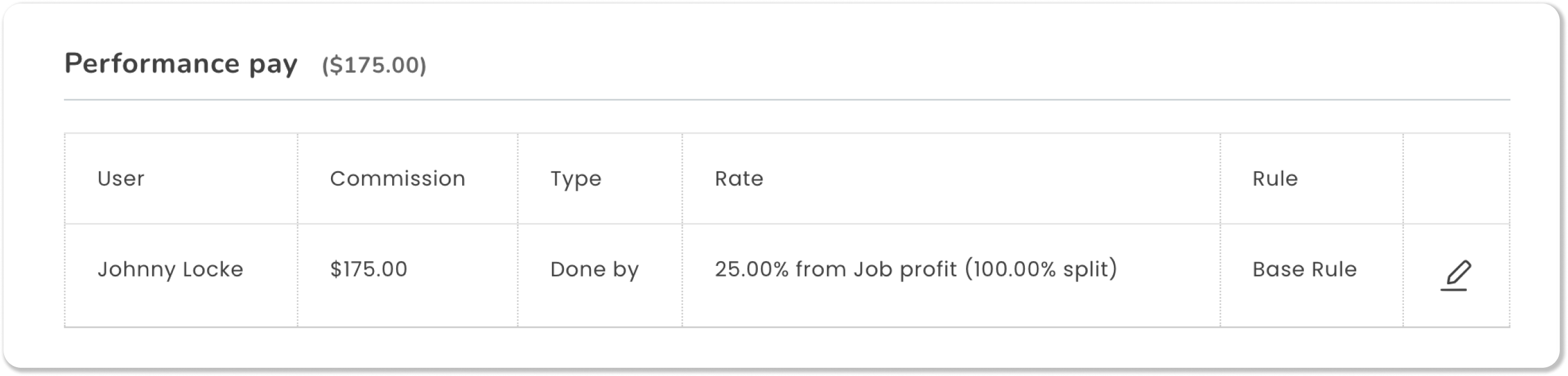The height and width of the screenshot is (376, 1568).
Task: Select the Type column header
Action: pos(576,179)
